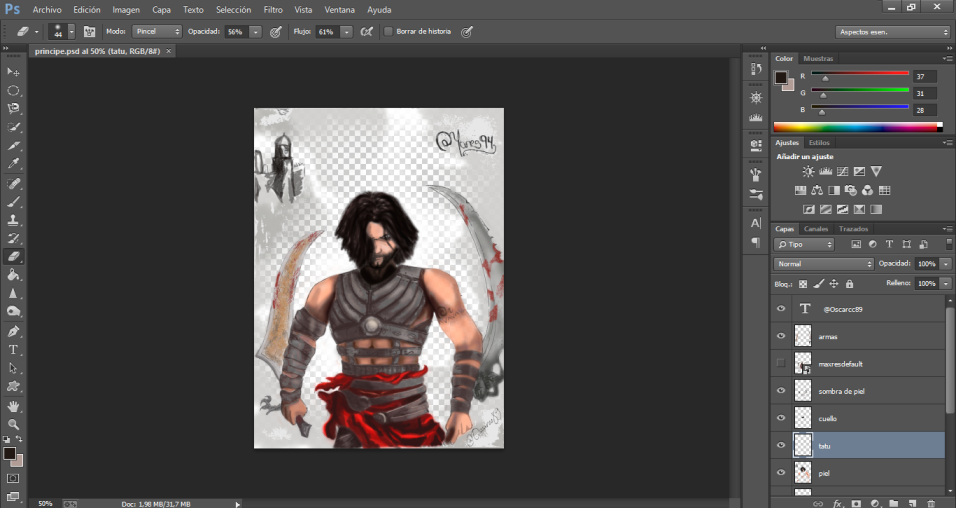Switch to the Muestras tab

pos(818,59)
